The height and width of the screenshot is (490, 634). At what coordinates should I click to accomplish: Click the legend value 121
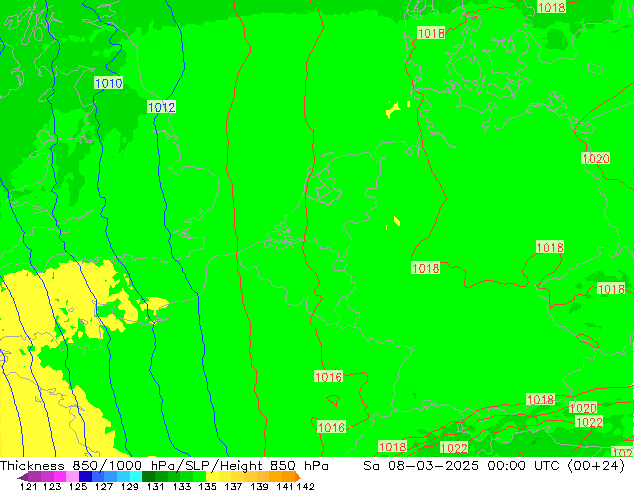click(29, 486)
